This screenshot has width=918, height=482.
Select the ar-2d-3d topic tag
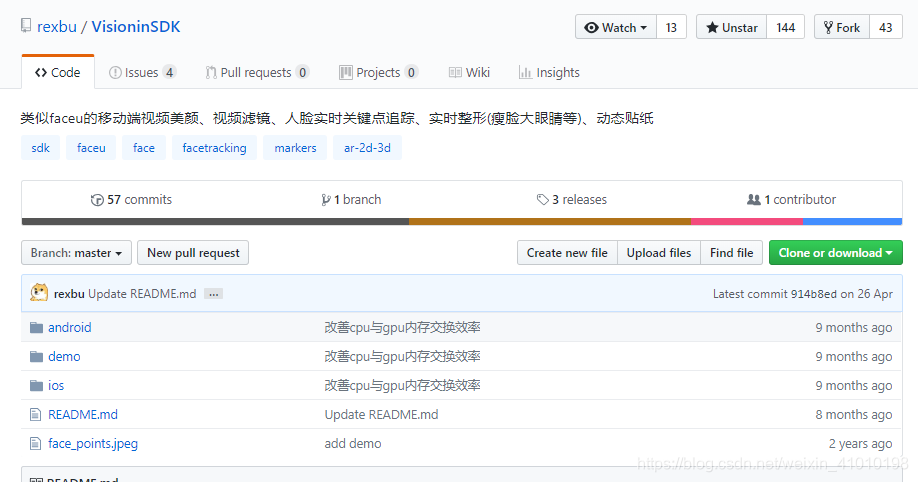367,148
